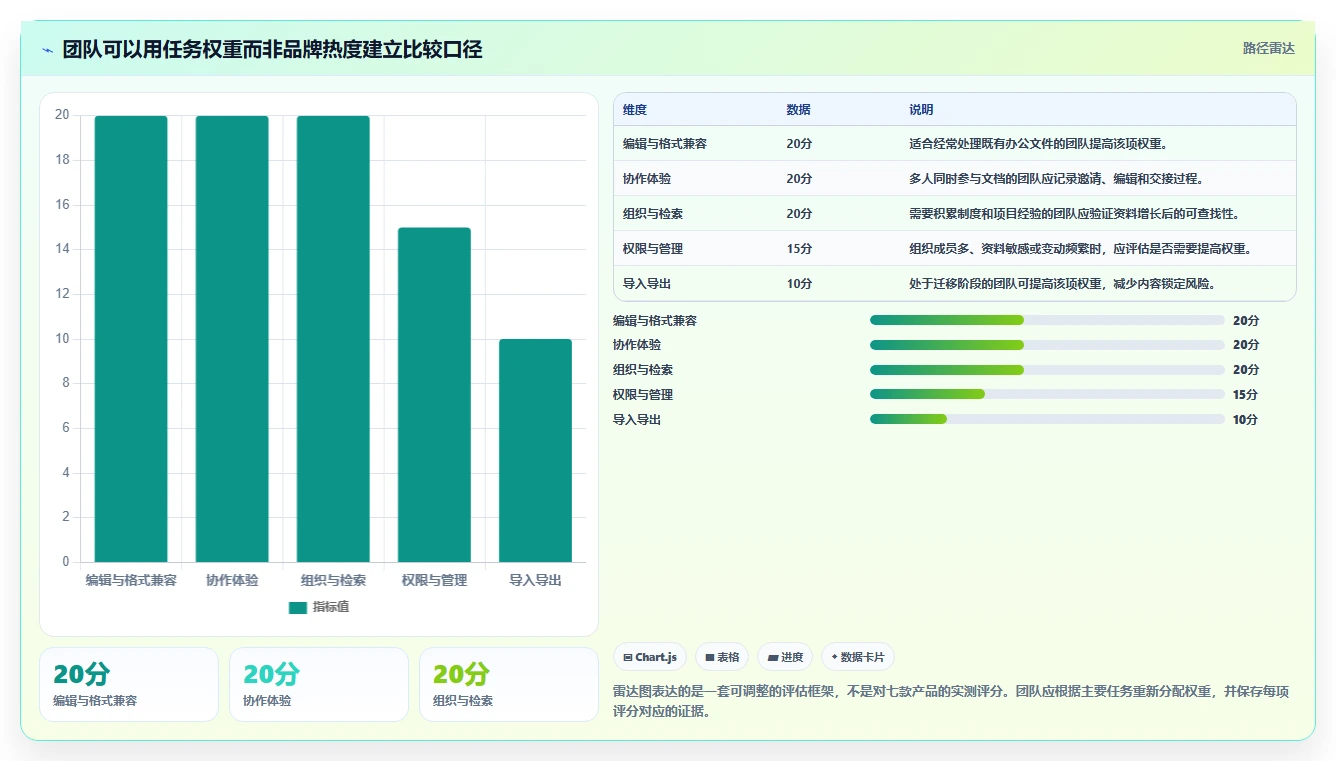Click the title 团队可以用任务权重而非品牌热度建立比较口径
Viewport: 1336px width, 761px height.
pos(272,49)
